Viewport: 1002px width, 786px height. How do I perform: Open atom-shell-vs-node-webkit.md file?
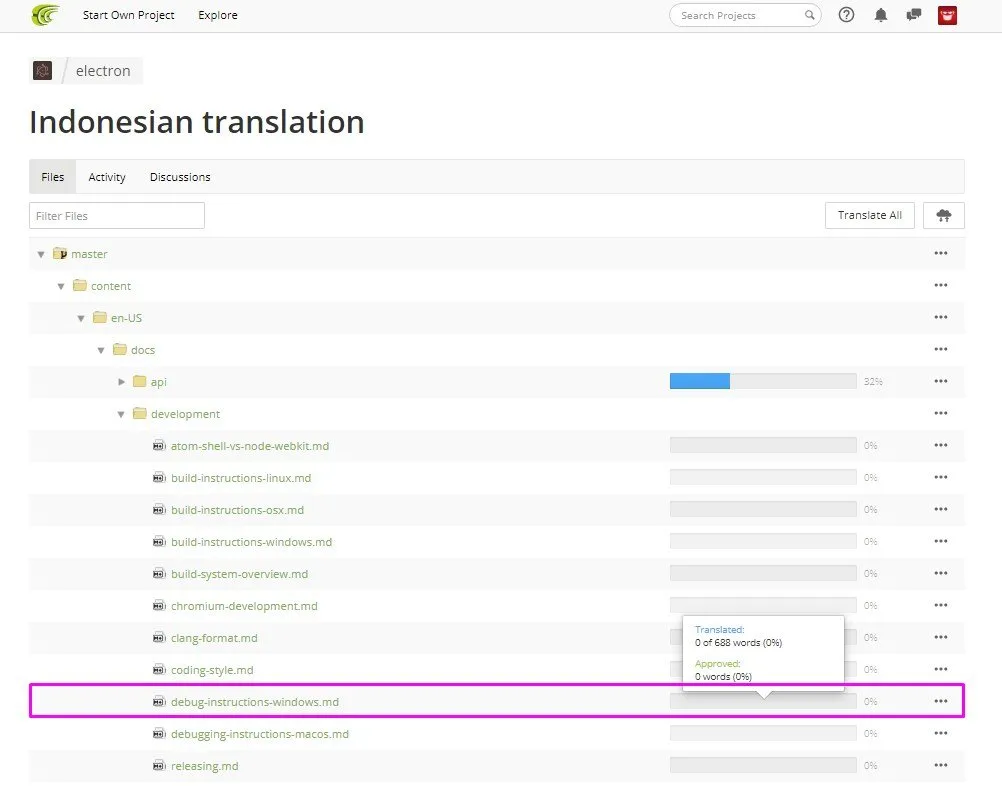(250, 446)
